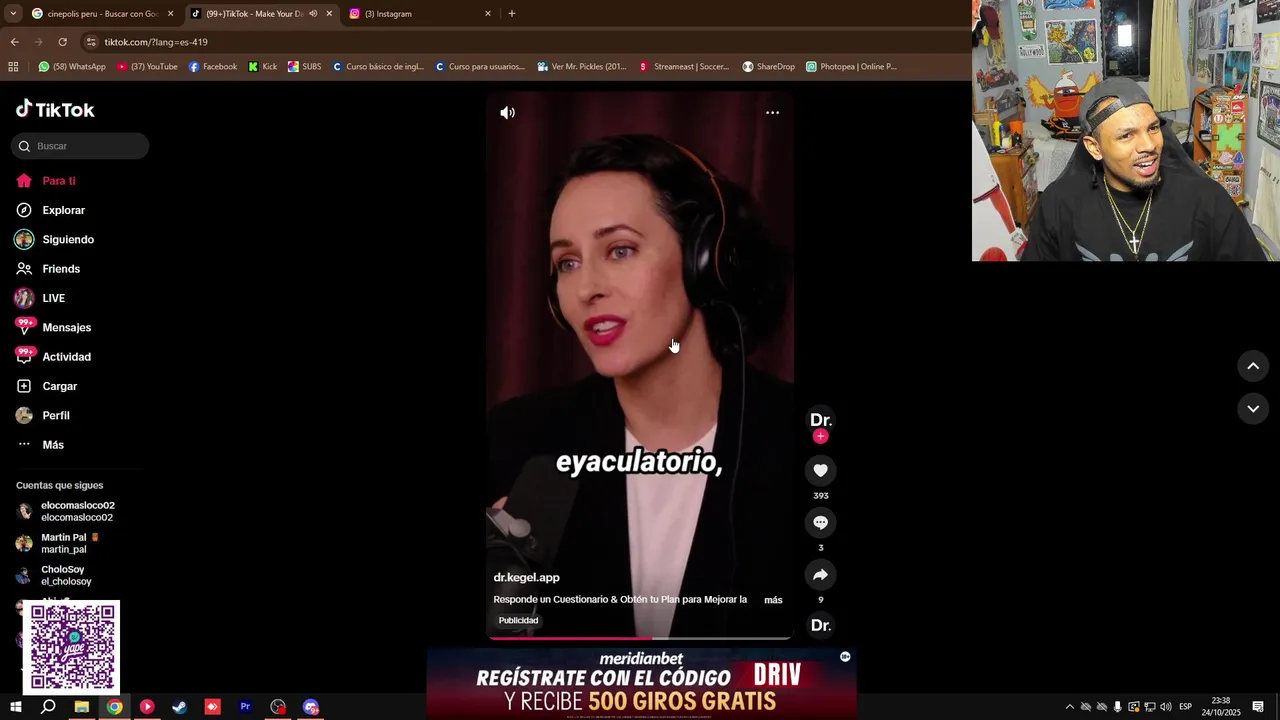The height and width of the screenshot is (720, 1280).
Task: Open the video comments bubble
Action: pos(820,522)
